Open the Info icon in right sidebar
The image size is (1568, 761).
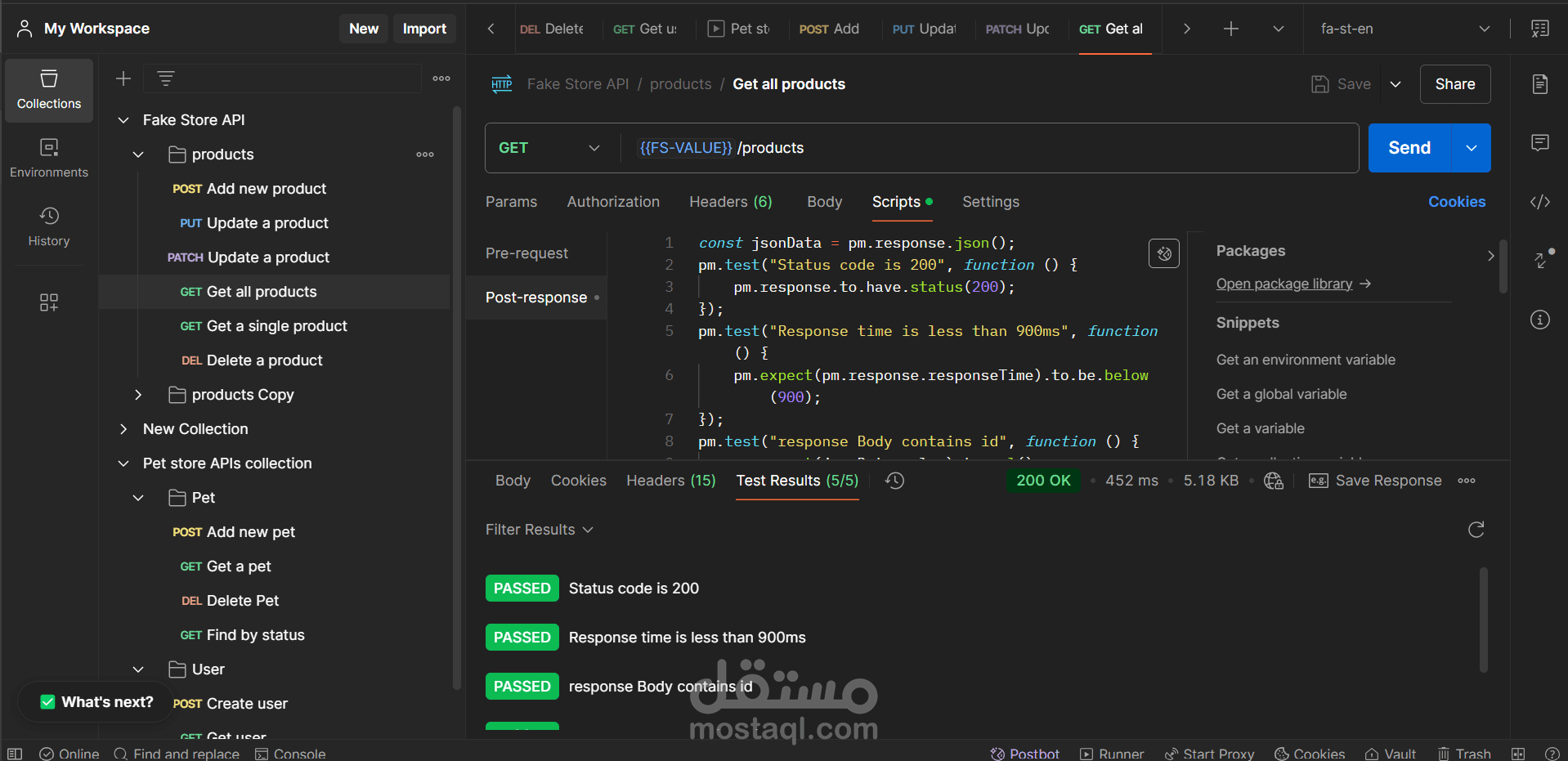(x=1540, y=320)
